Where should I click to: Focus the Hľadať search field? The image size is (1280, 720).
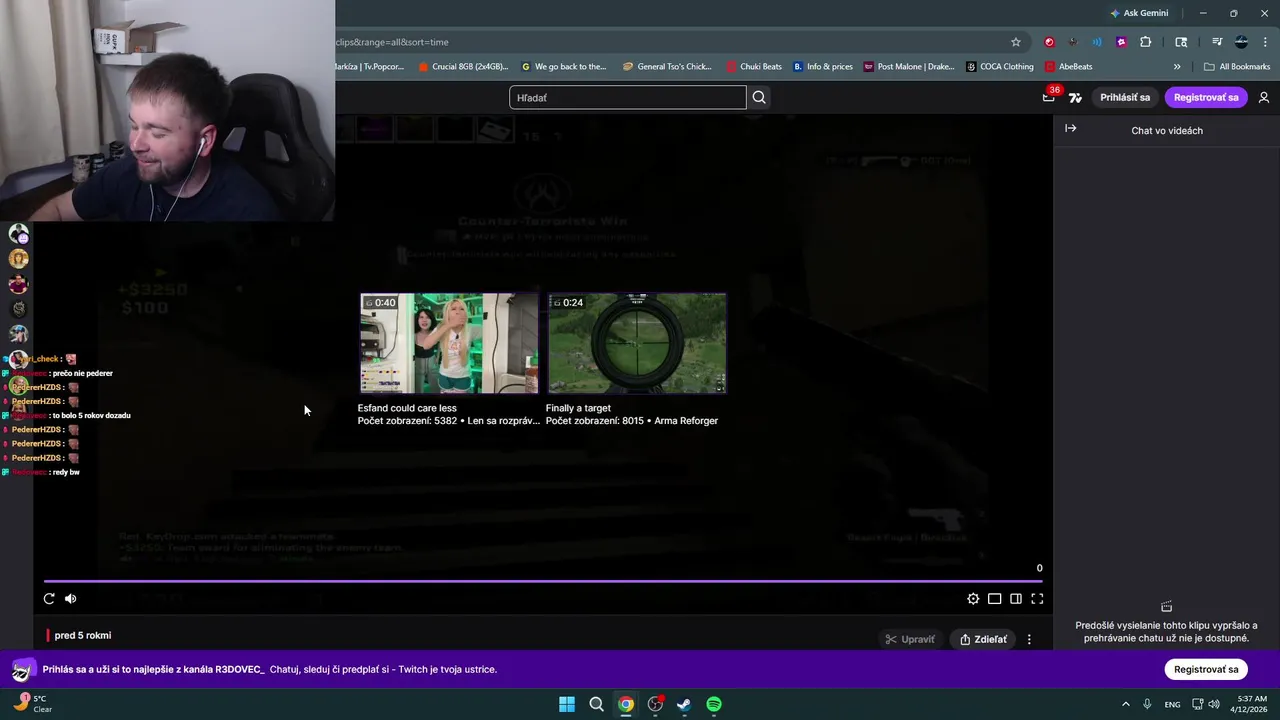coord(628,97)
